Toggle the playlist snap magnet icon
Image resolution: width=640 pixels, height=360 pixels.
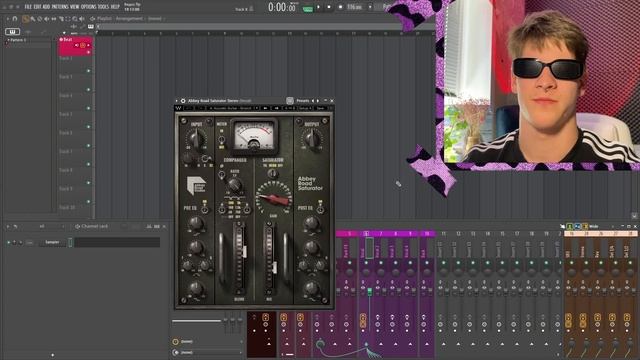[15, 18]
